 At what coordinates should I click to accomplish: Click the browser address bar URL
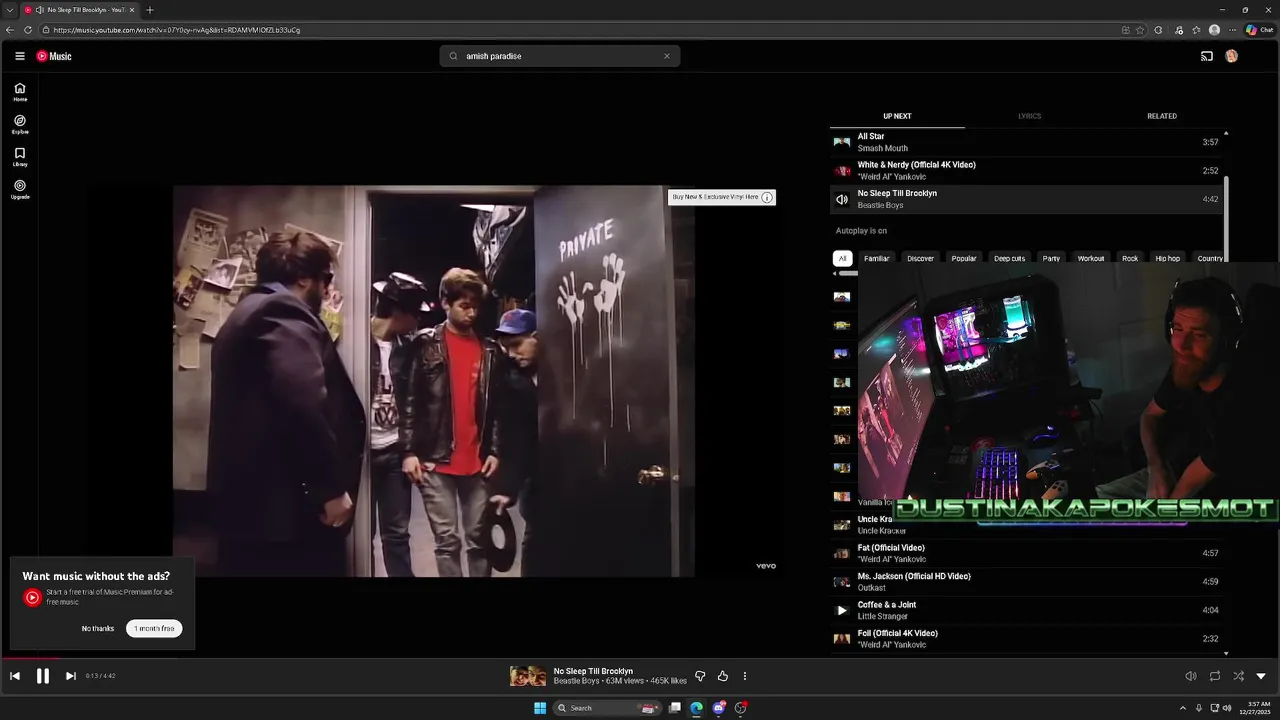177,30
